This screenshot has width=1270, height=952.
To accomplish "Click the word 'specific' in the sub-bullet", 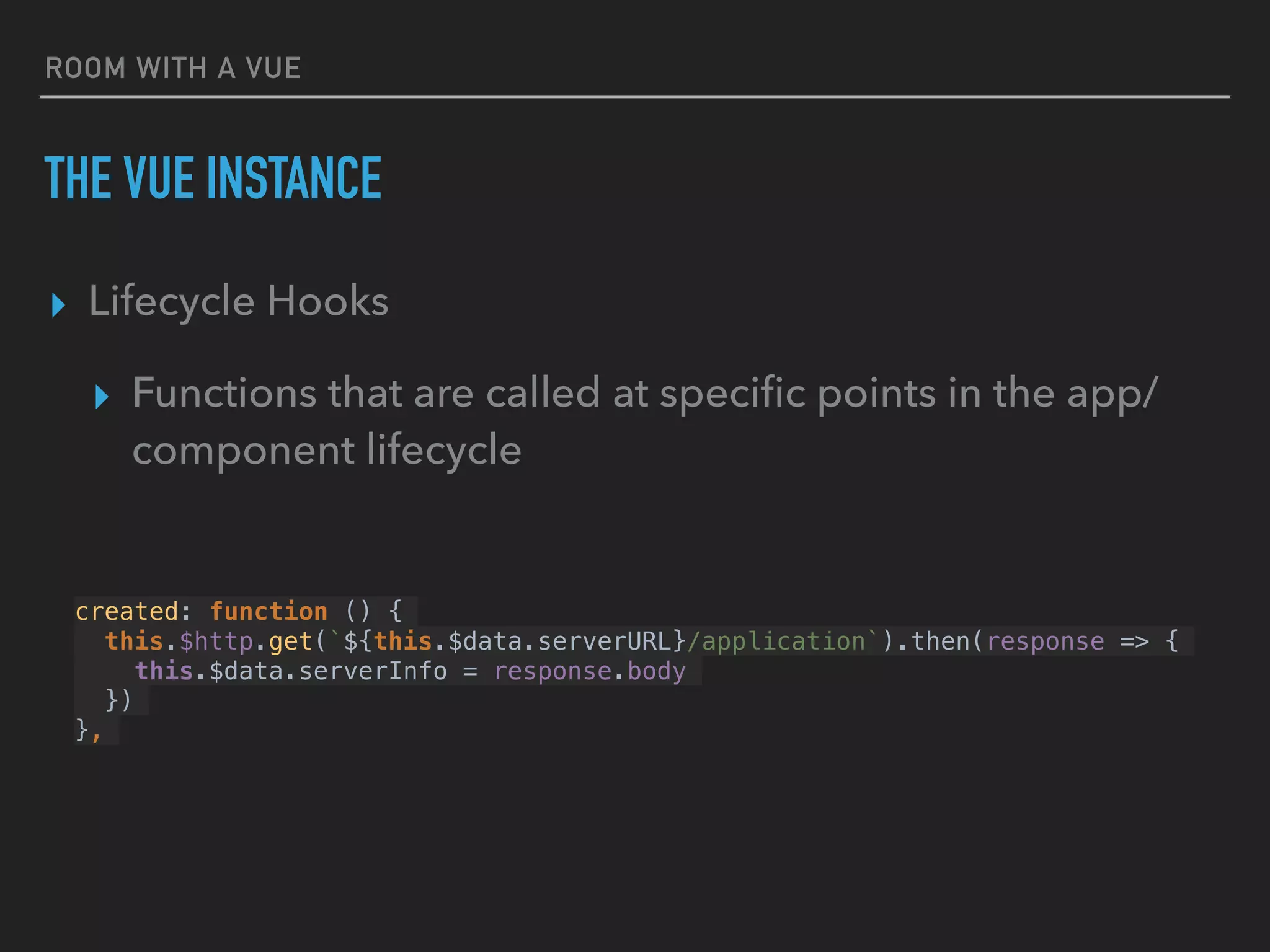I will (732, 394).
